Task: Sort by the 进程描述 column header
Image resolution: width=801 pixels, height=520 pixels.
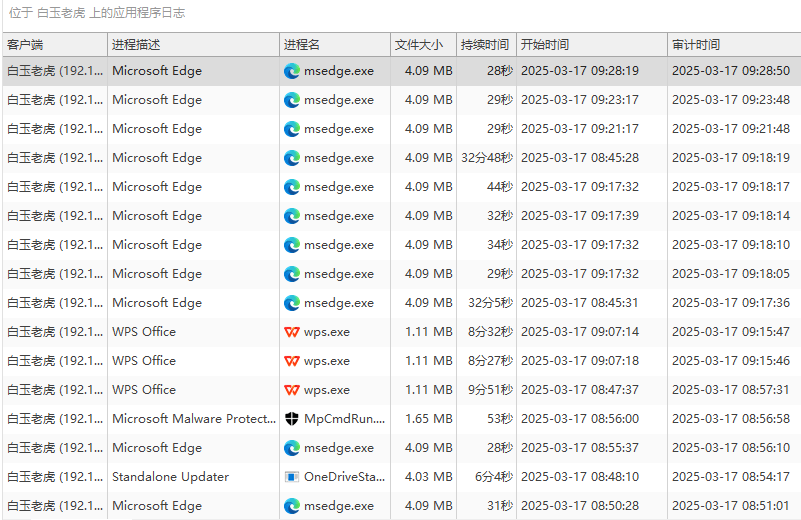Action: [192, 45]
